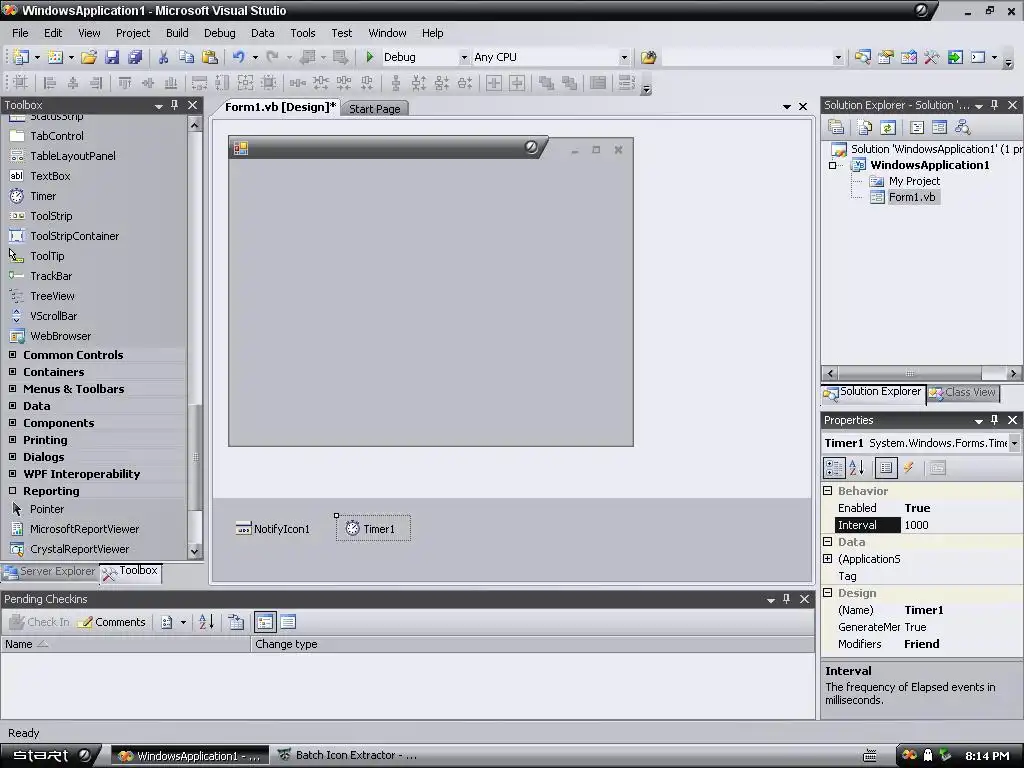Image resolution: width=1024 pixels, height=768 pixels.
Task: Expand the (ApplicationSettings) property node
Action: tap(828, 558)
